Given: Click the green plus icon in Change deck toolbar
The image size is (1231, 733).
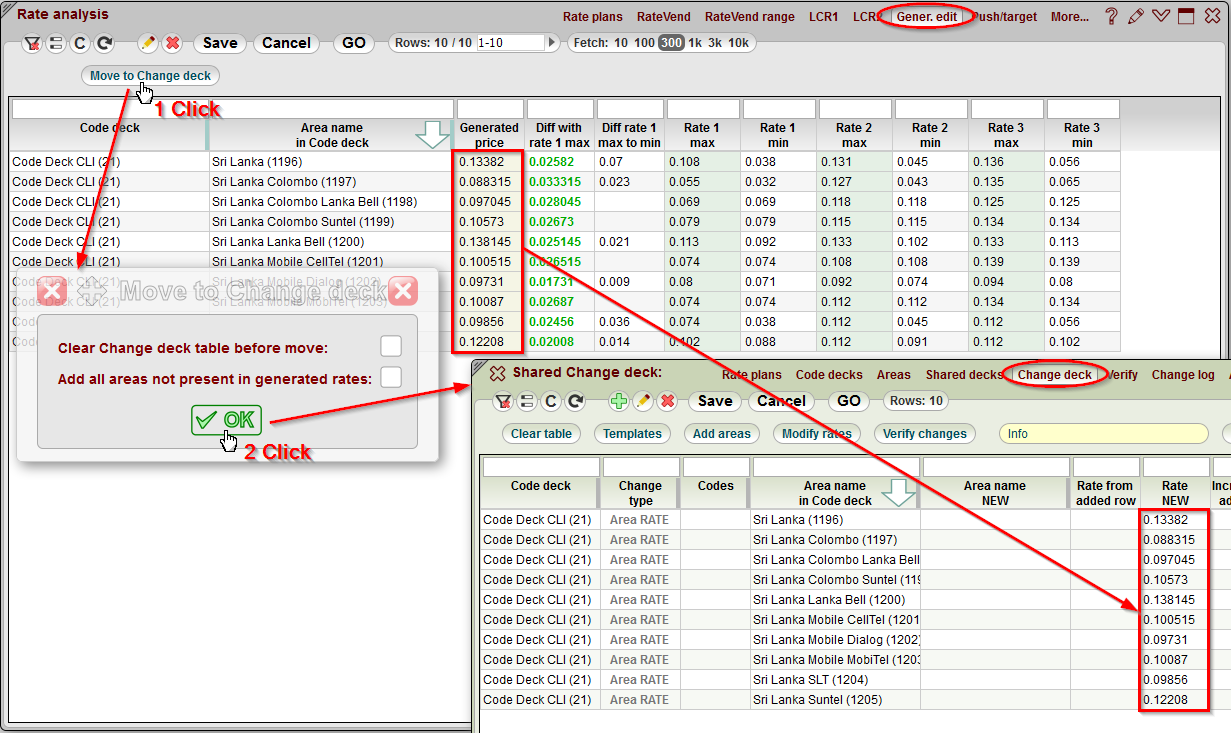Looking at the screenshot, I should tap(617, 401).
